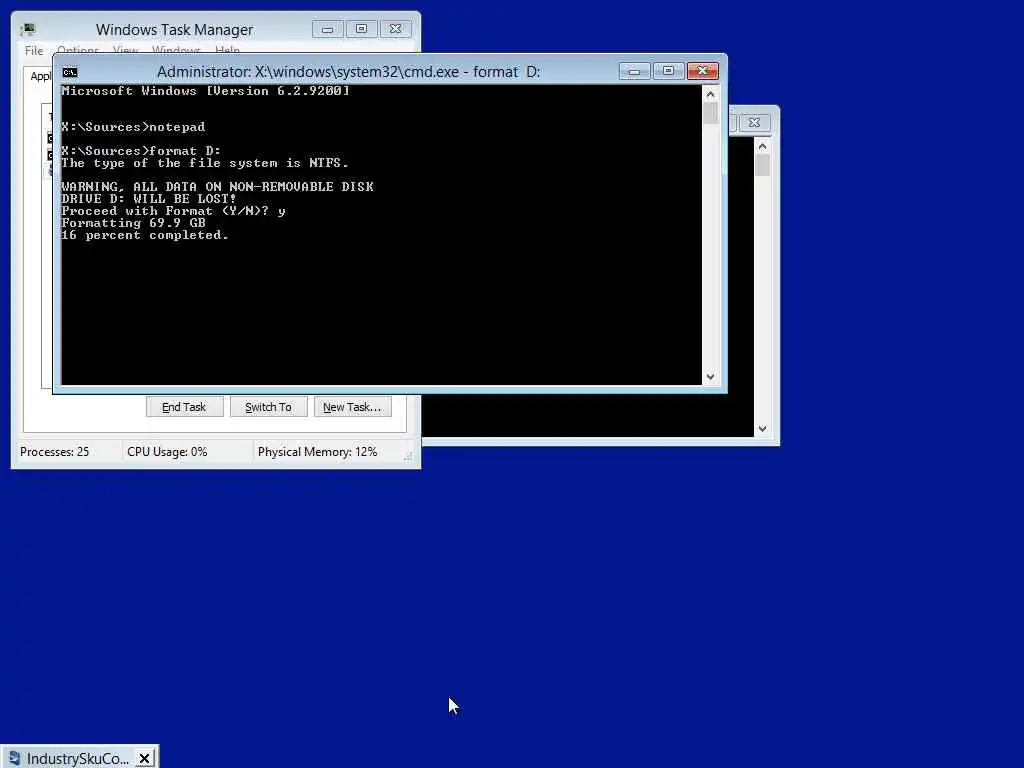Click New Task... button
This screenshot has width=1024, height=768.
click(x=352, y=407)
